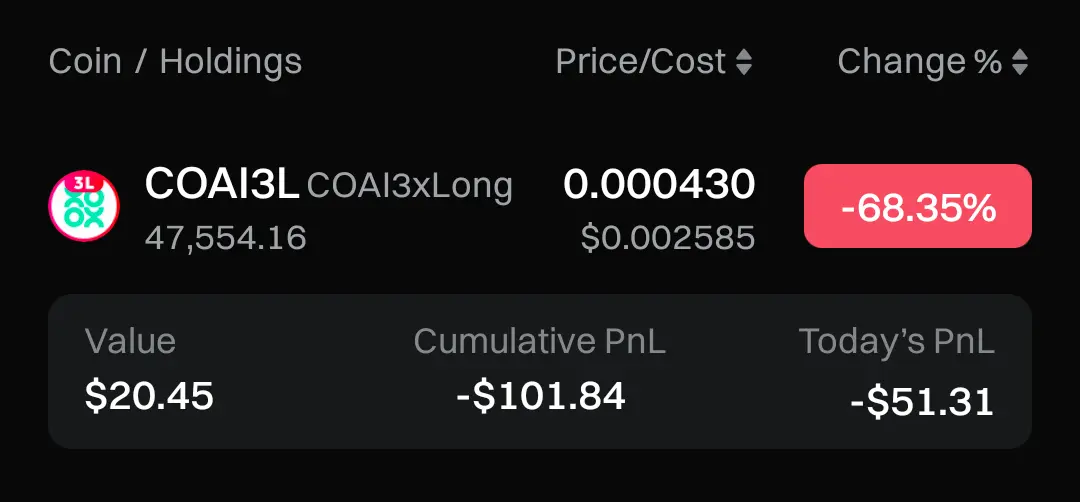1080x502 pixels.
Task: Click the cost price $0.002585
Action: click(x=668, y=238)
